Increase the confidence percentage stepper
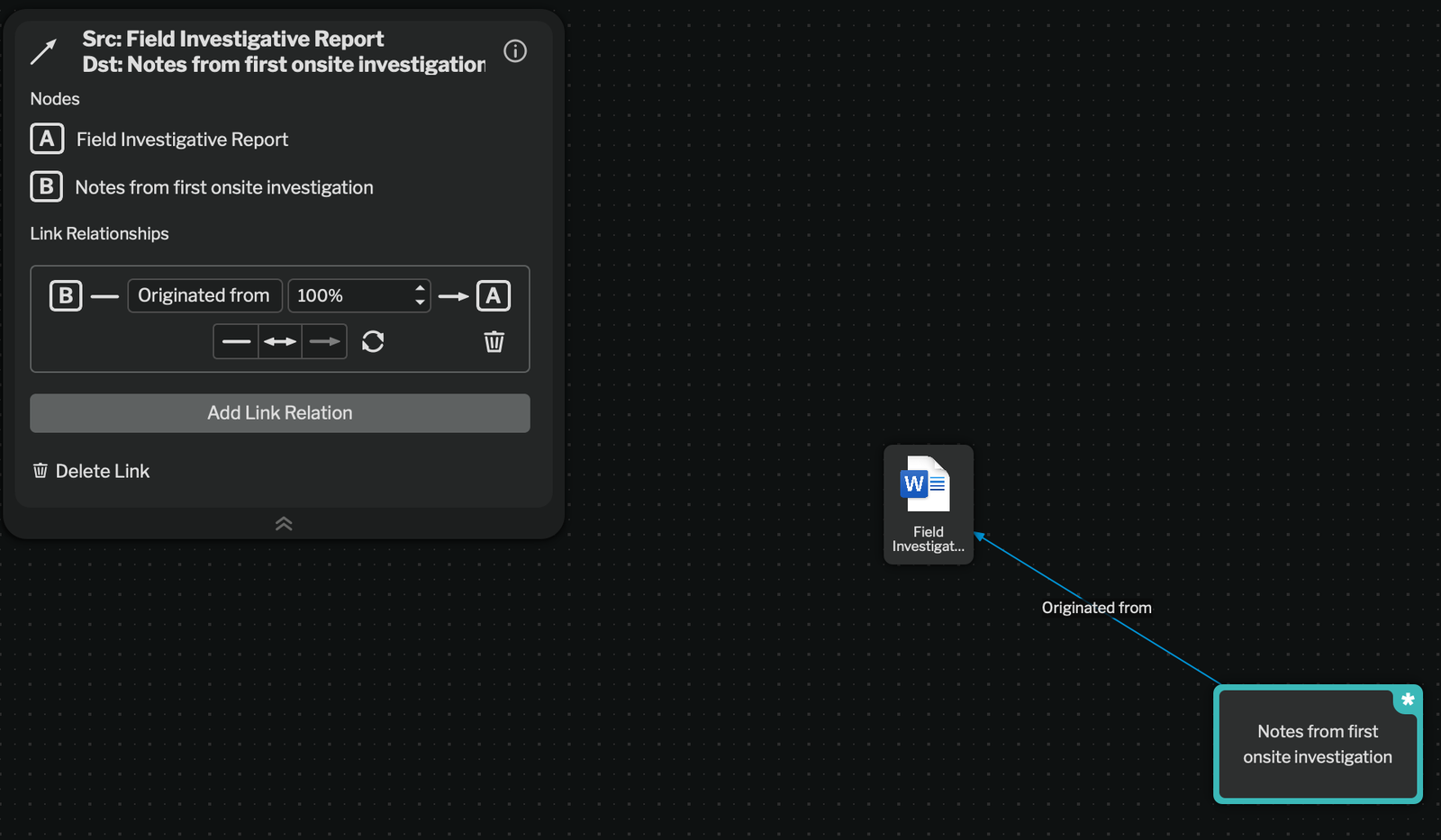1441x840 pixels. 420,289
